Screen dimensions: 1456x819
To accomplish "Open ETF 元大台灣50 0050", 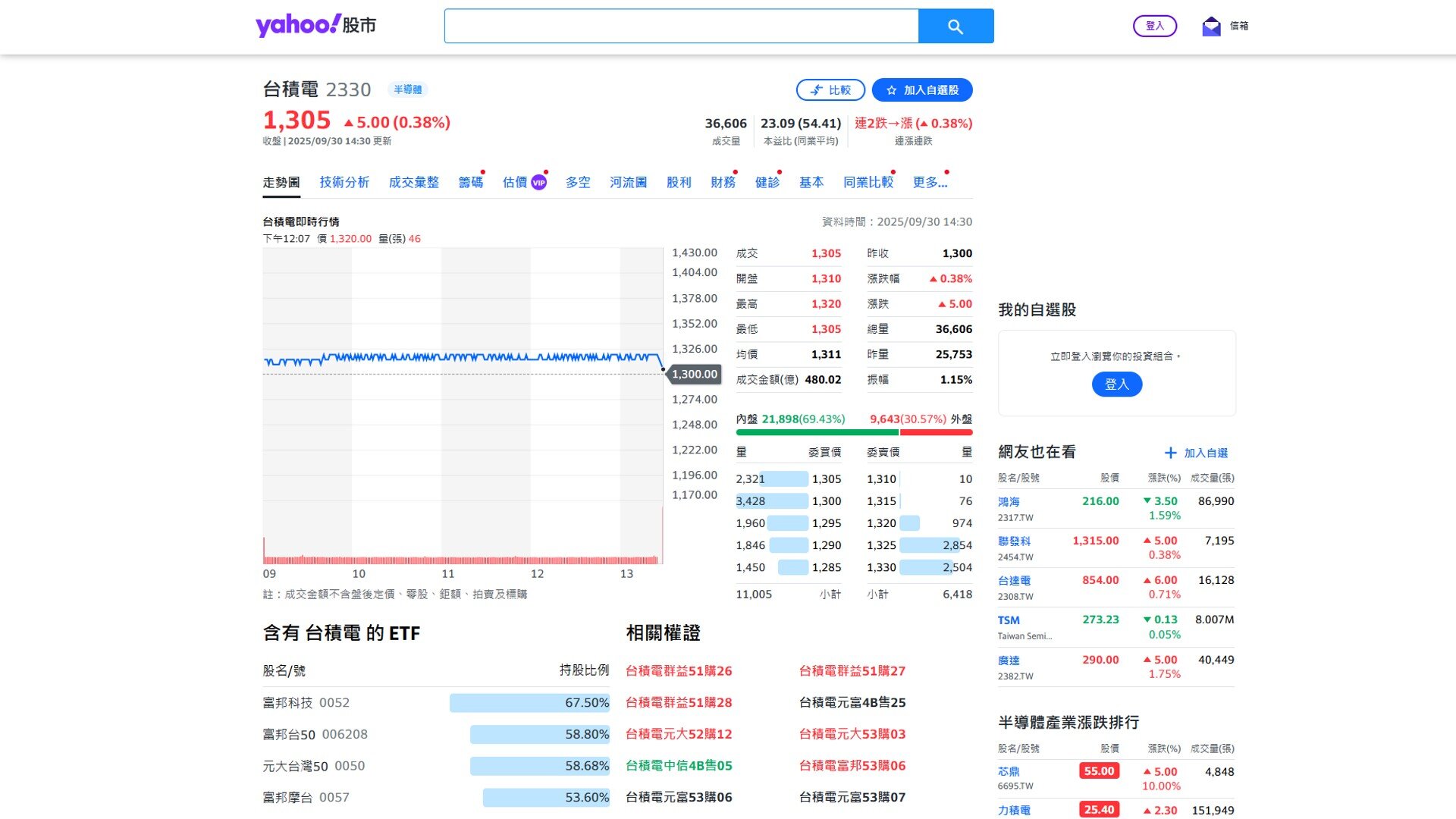I will (314, 767).
